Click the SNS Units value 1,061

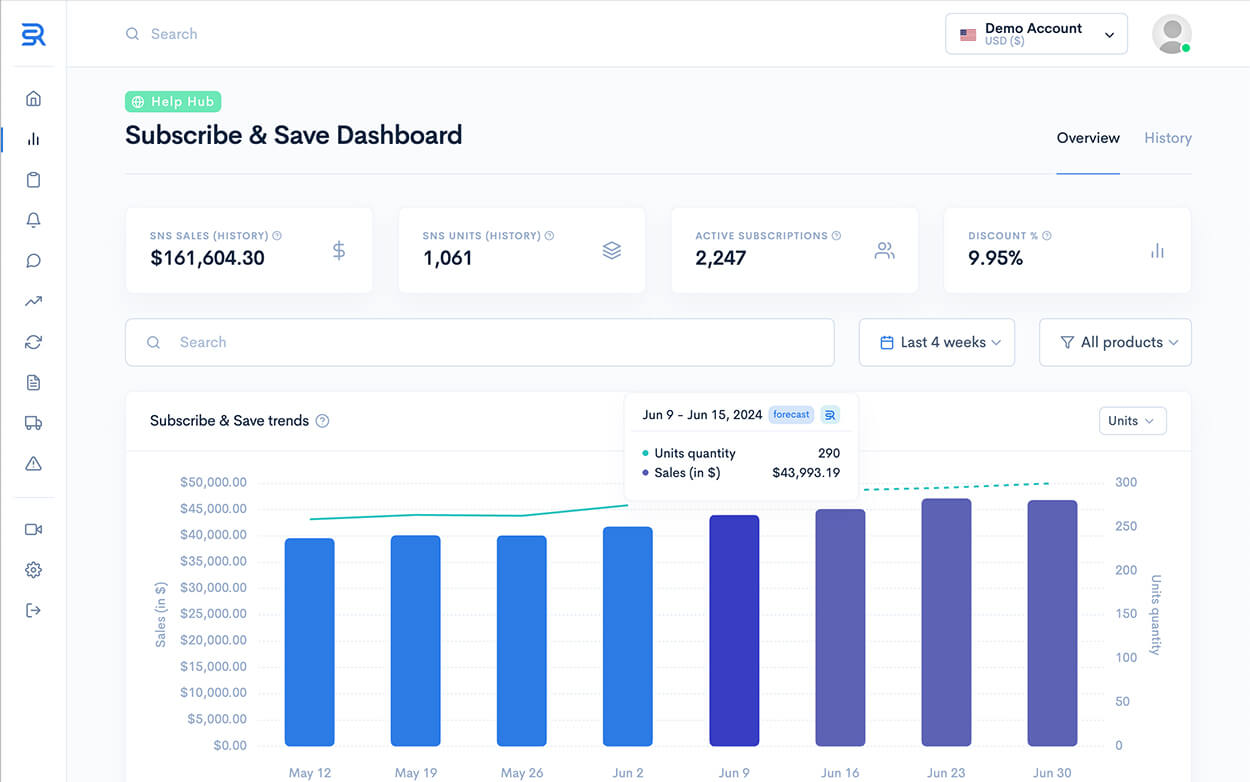(447, 258)
